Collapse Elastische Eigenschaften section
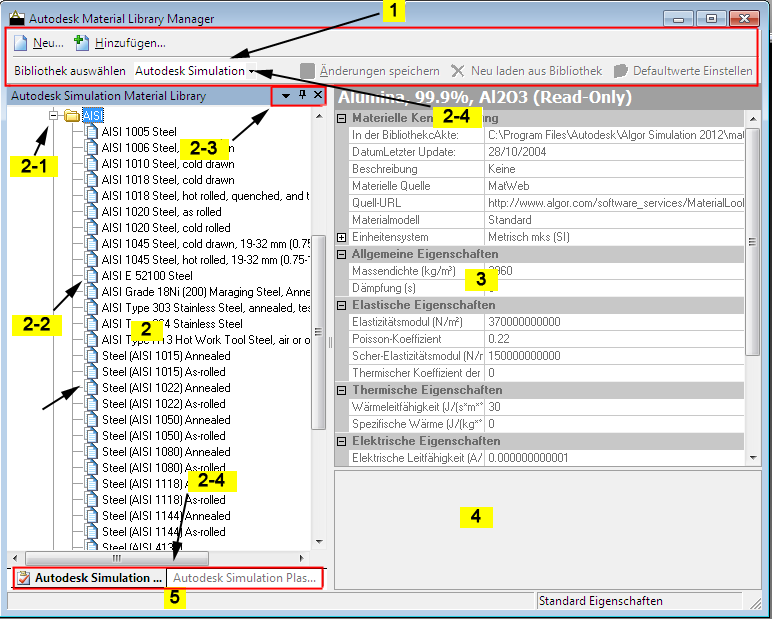 pos(341,305)
